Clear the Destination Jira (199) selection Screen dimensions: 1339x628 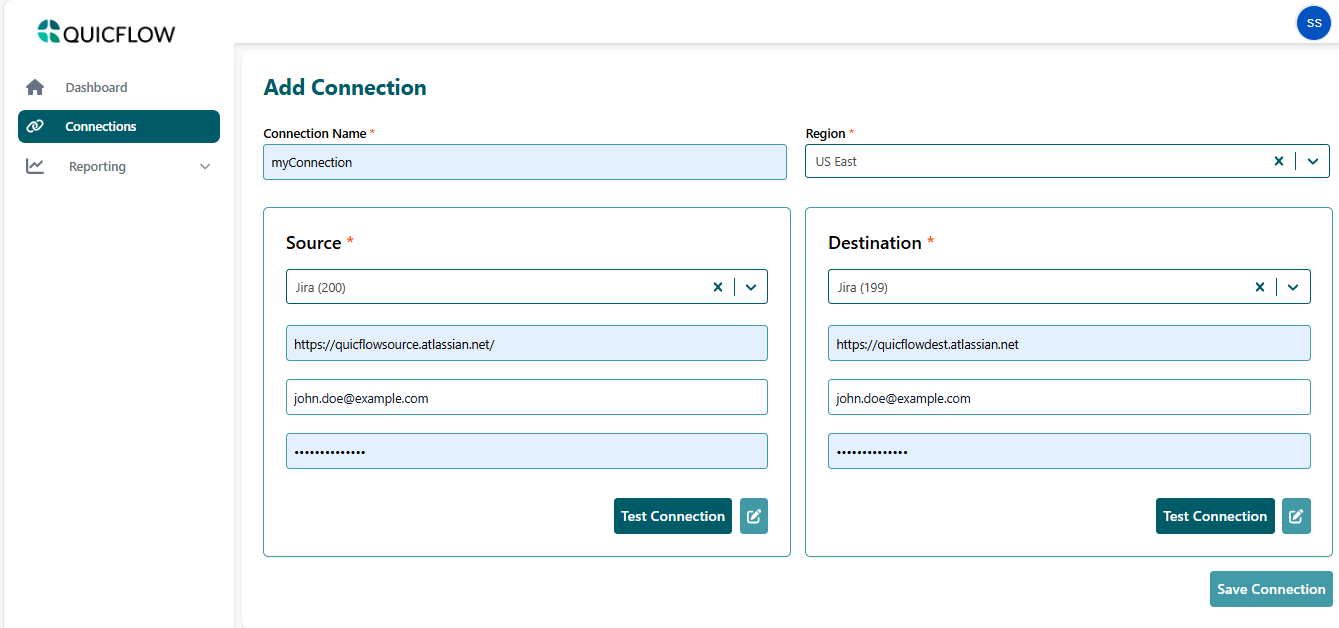(x=1260, y=287)
